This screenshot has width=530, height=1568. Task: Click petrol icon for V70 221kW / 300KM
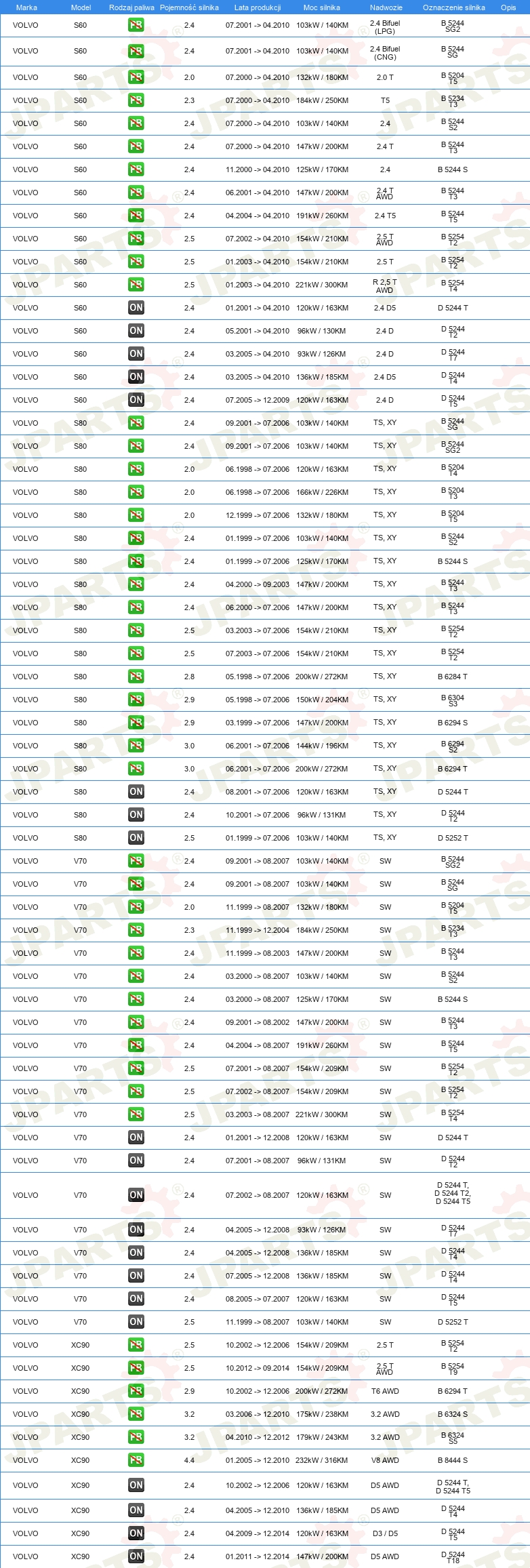tap(136, 1114)
